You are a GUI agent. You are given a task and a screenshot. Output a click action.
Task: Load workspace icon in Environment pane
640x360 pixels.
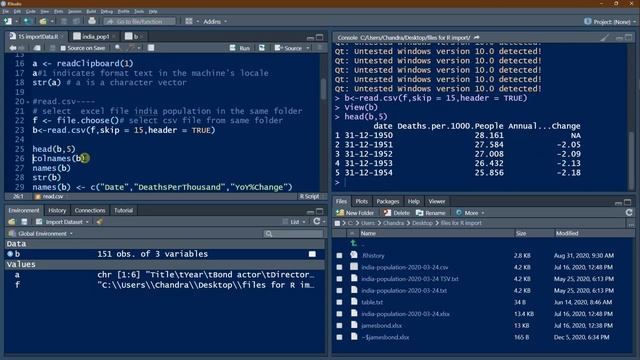tap(11, 222)
